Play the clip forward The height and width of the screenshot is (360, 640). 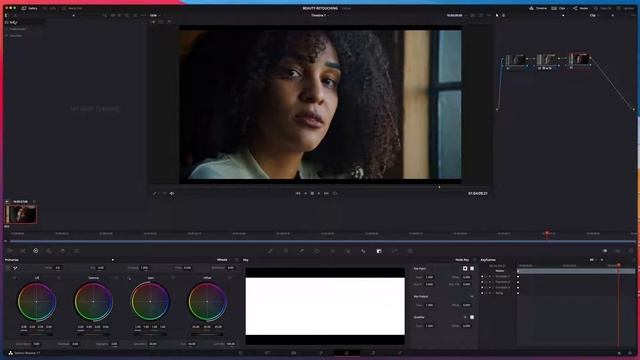pyautogui.click(x=319, y=193)
